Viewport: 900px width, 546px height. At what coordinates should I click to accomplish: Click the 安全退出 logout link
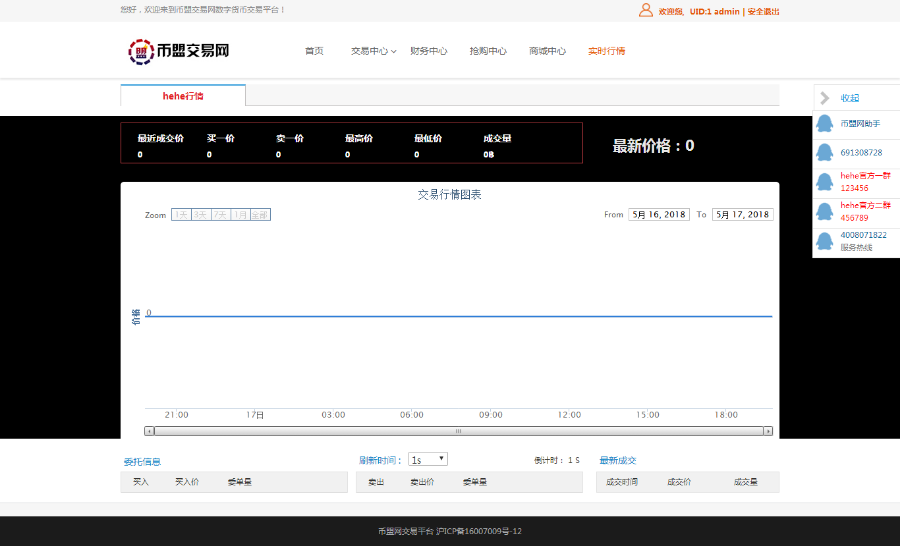pyautogui.click(x=763, y=11)
